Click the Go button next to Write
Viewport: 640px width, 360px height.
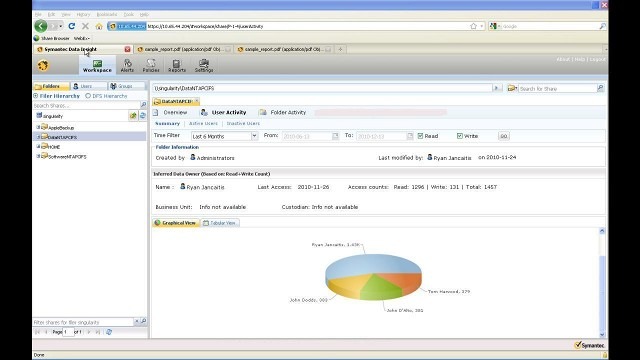coord(504,136)
